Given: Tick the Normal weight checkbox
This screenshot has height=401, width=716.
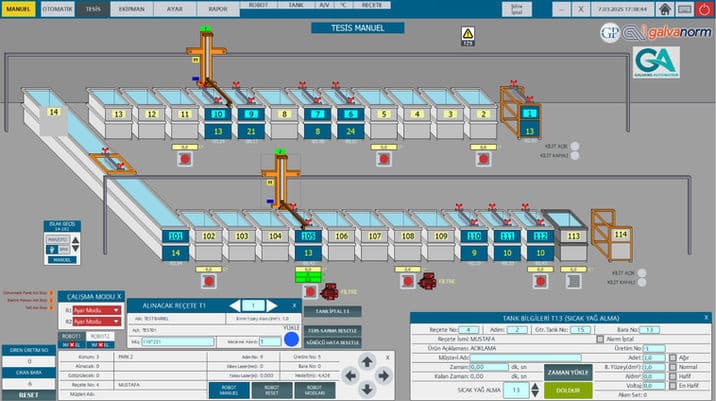Looking at the screenshot, I should click(x=672, y=366).
